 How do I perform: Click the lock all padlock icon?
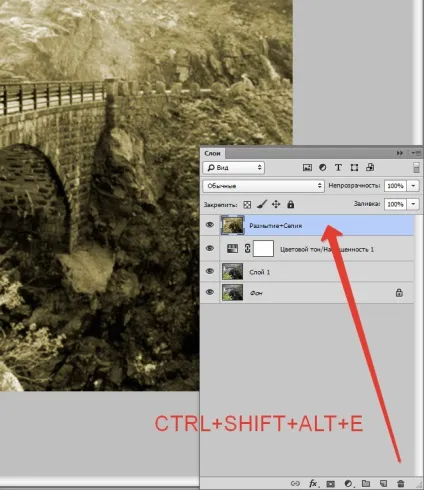[x=291, y=204]
